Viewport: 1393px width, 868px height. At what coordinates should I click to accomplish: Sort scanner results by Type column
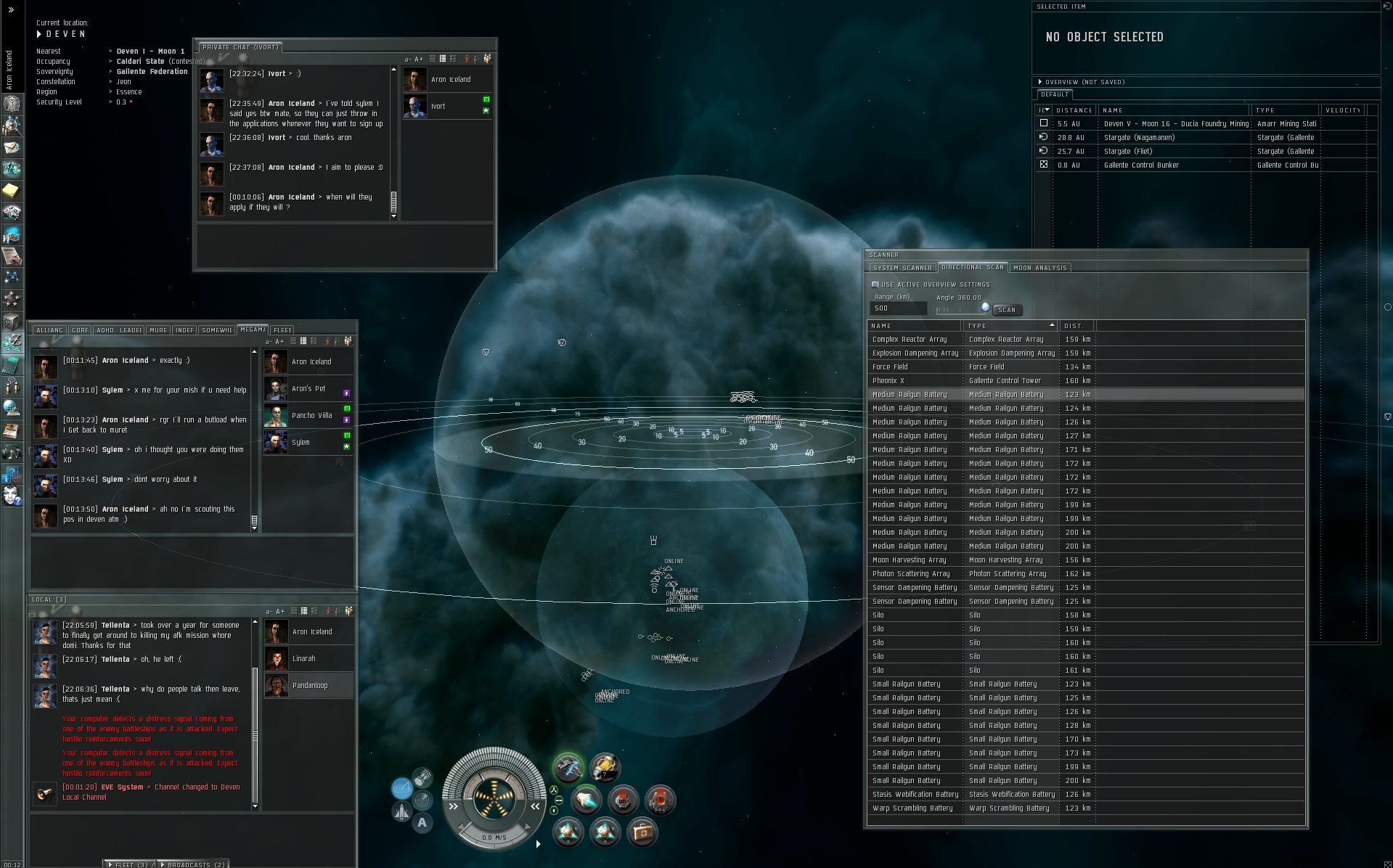coord(1010,326)
